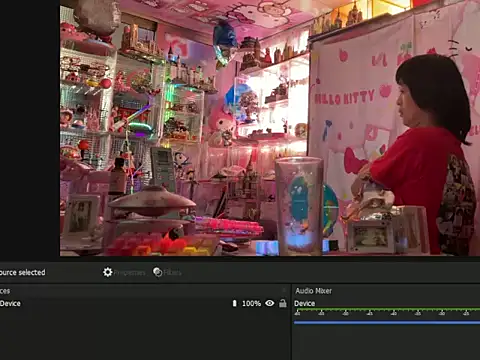The image size is (480, 360).
Task: Open the Filters dialog for the source
Action: 167,272
